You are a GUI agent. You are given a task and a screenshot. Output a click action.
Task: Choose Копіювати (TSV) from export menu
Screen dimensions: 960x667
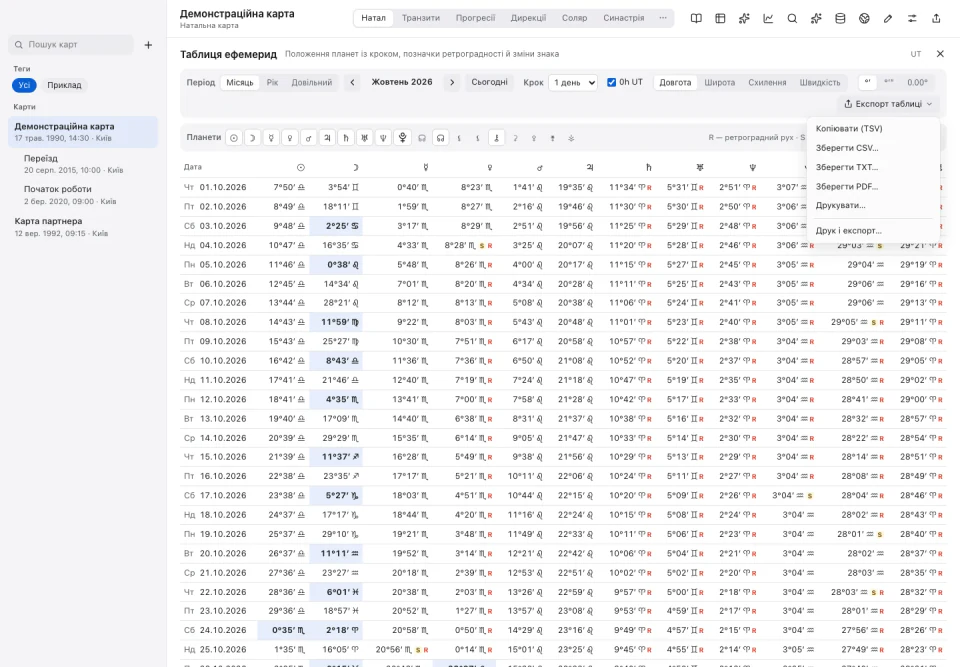tap(873, 129)
